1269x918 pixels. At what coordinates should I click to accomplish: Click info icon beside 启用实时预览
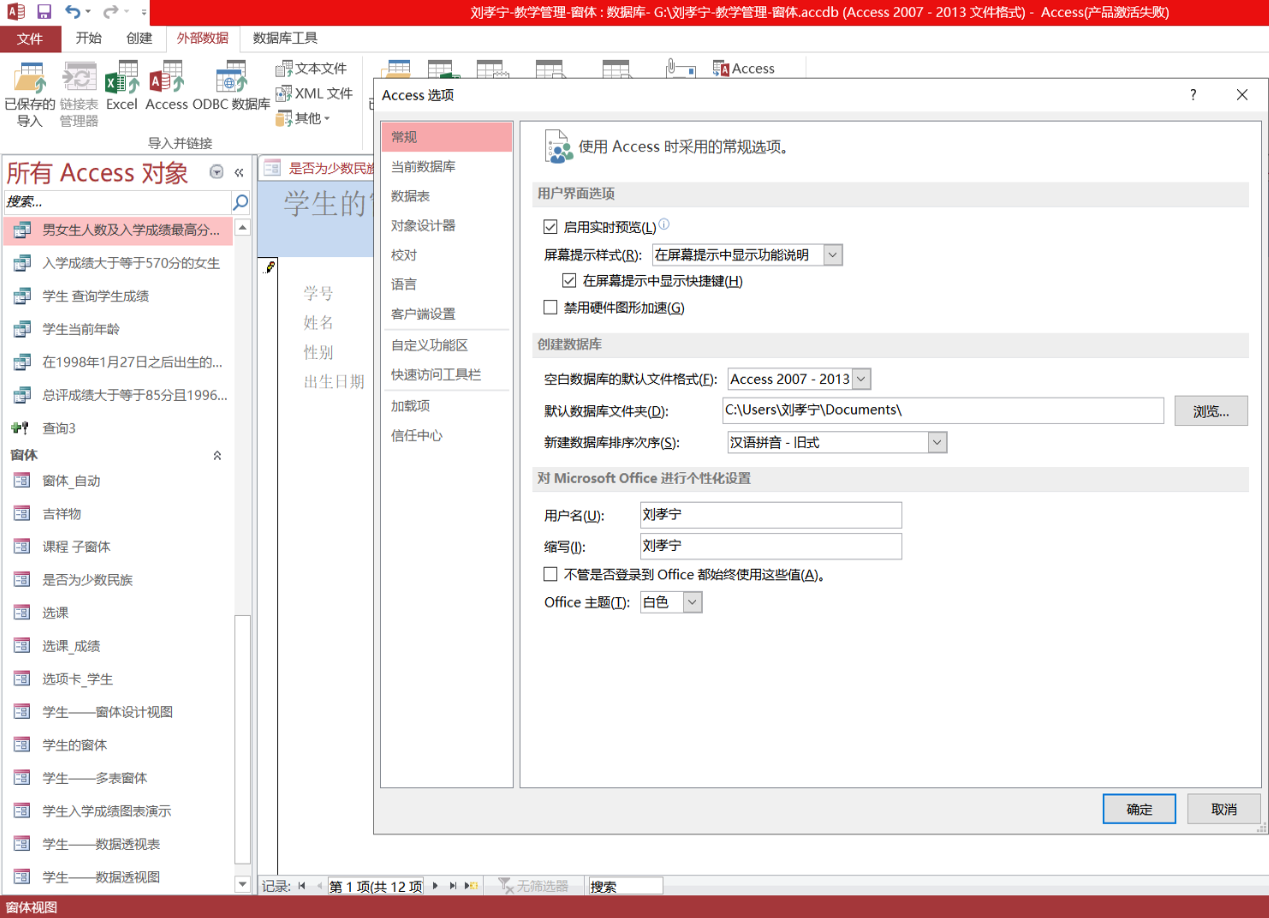click(x=664, y=225)
